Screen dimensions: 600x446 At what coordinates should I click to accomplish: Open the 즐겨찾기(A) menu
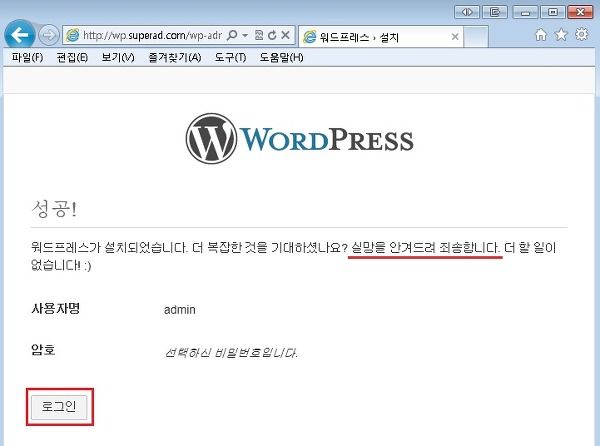point(174,58)
